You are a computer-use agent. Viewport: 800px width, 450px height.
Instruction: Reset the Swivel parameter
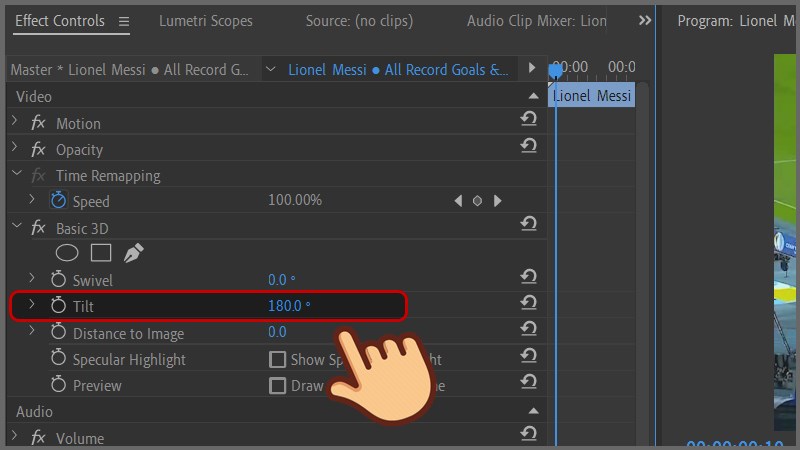pyautogui.click(x=529, y=277)
